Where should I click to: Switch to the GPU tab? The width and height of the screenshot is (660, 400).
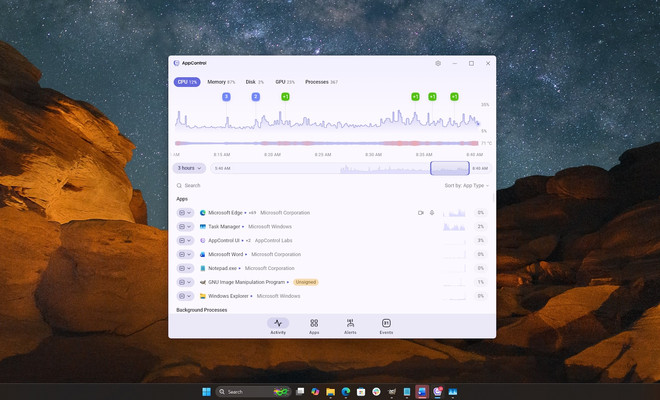285,82
